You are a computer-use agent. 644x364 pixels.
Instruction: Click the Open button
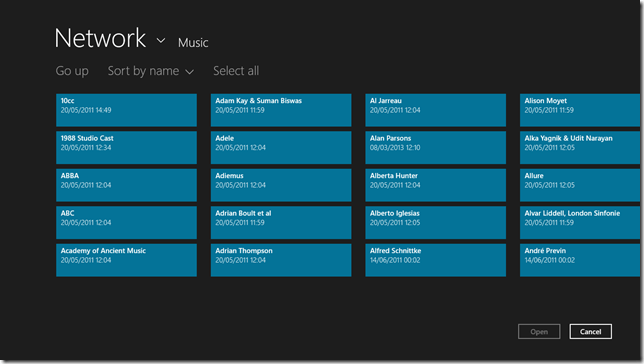539,332
